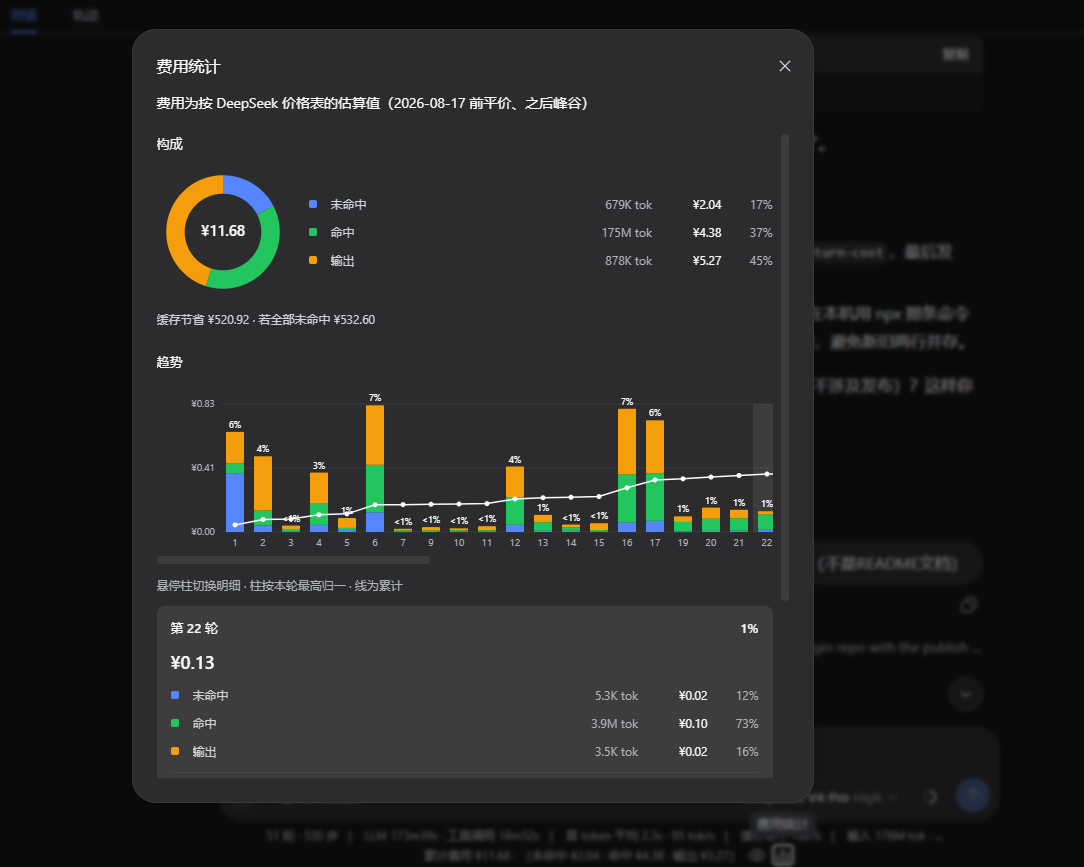Select the tall round 6 bar
The image size is (1084, 867).
[375, 468]
